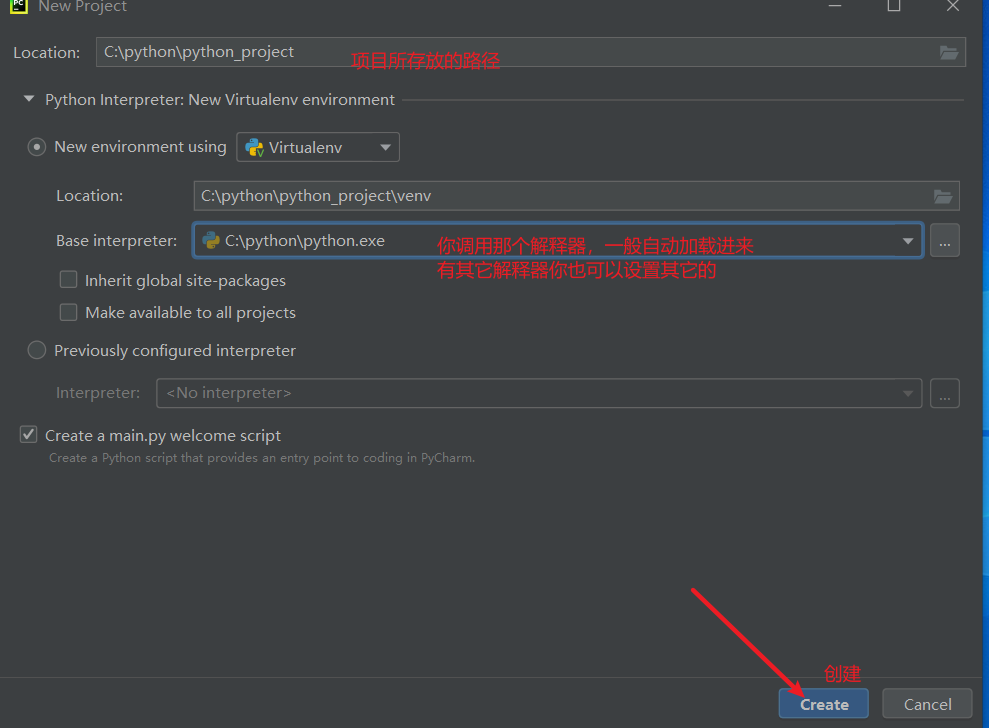Viewport: 989px width, 728px height.
Task: Click the Base interpreter label
Action: tap(117, 241)
